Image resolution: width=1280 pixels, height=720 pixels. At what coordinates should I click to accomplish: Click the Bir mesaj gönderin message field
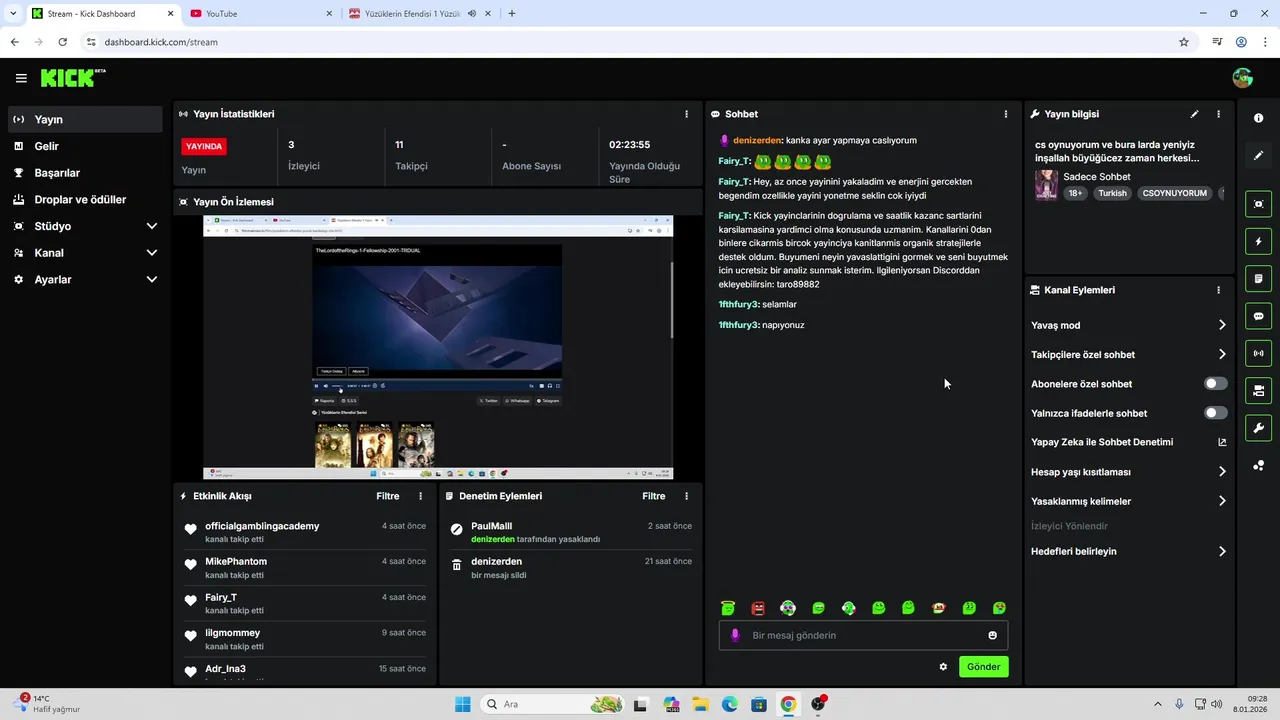pos(863,635)
